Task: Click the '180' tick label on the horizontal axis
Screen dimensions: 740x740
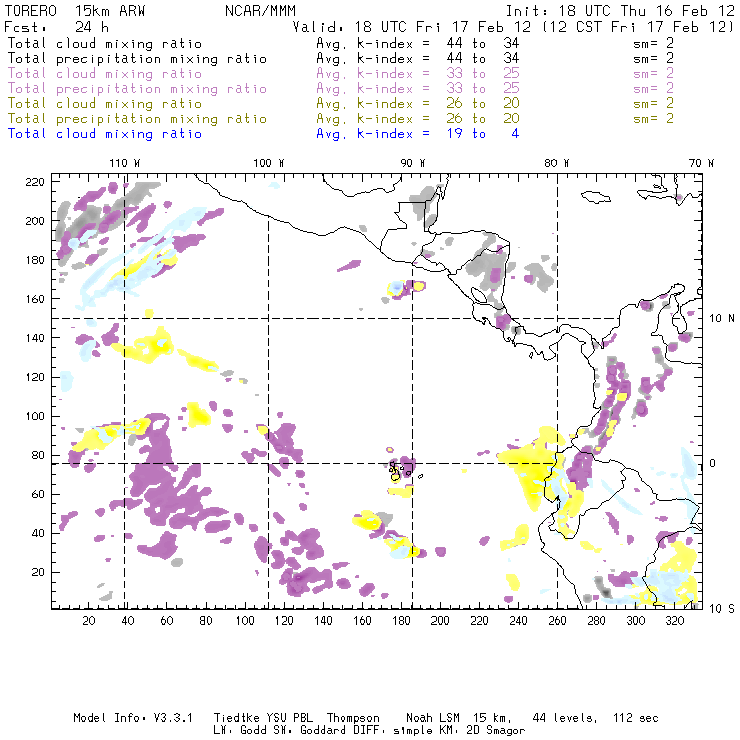Action: [x=401, y=621]
